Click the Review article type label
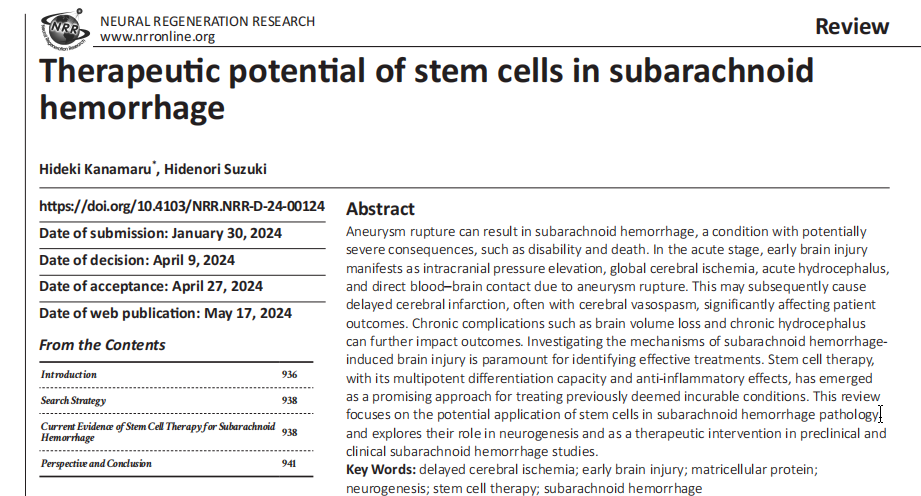The width and height of the screenshot is (921, 496). pyautogui.click(x=852, y=26)
